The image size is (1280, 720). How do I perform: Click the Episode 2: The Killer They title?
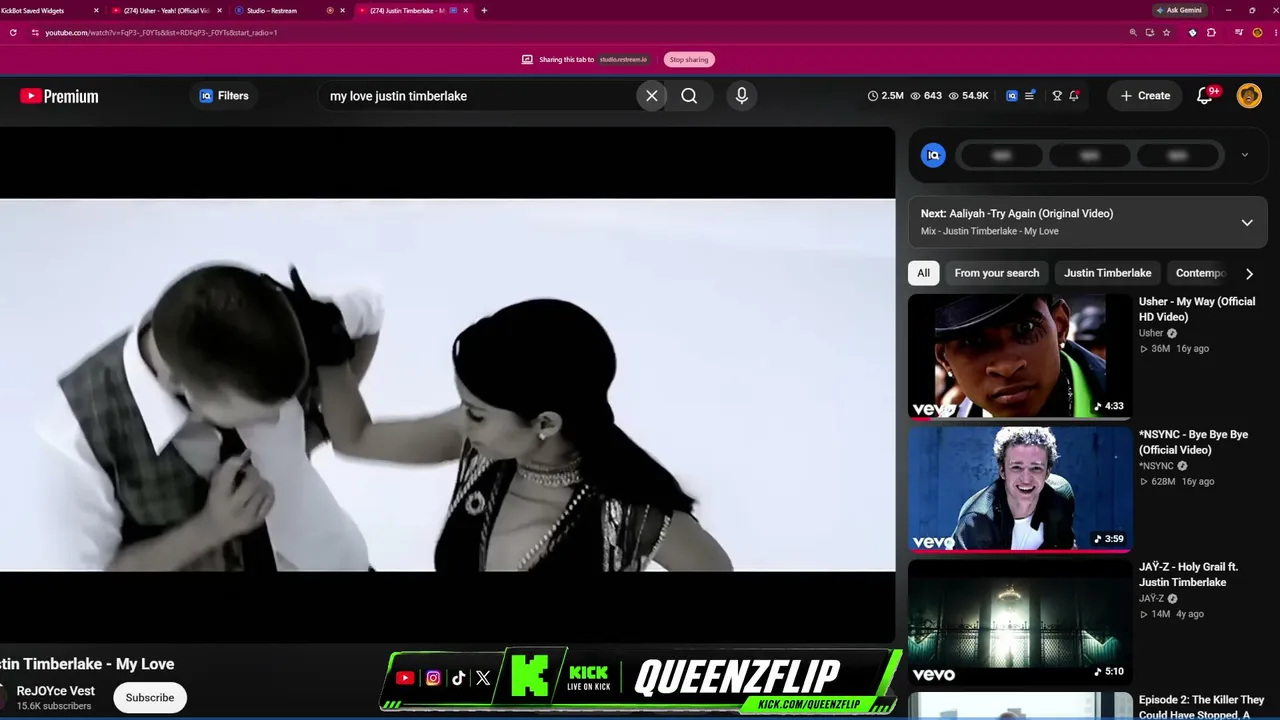coord(1201,707)
